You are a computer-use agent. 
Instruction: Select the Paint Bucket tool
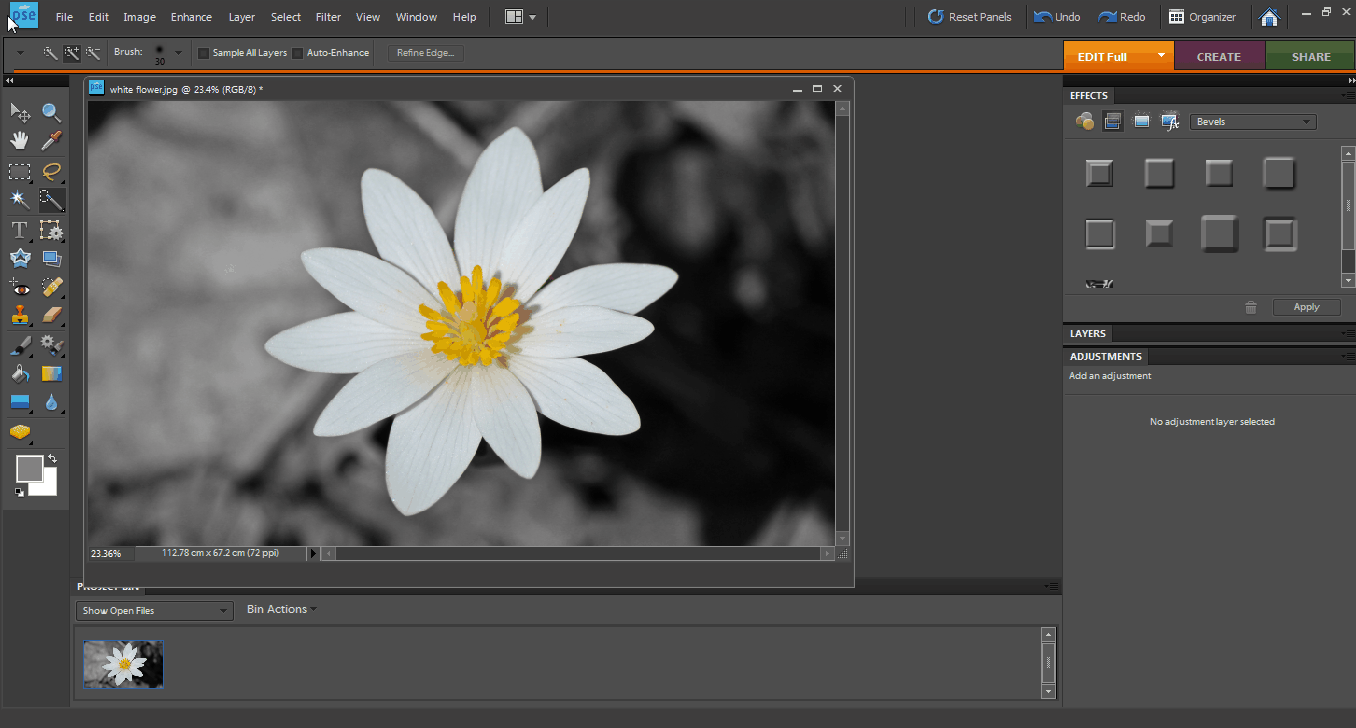pos(20,374)
